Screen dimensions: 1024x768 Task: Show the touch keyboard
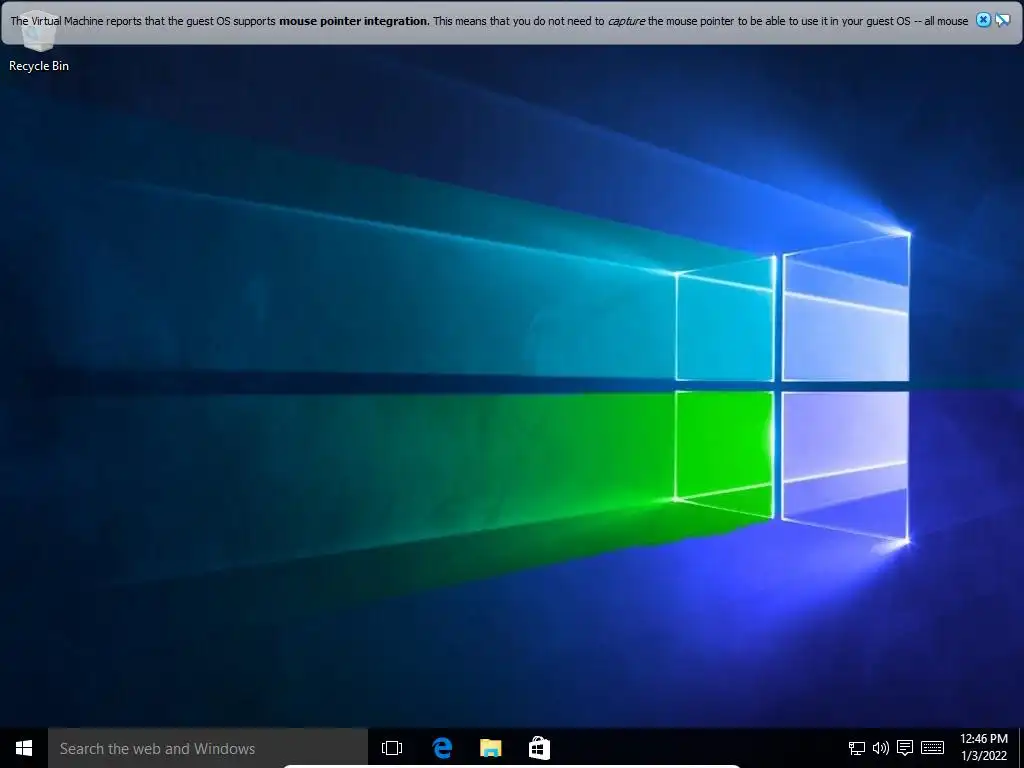click(x=932, y=748)
